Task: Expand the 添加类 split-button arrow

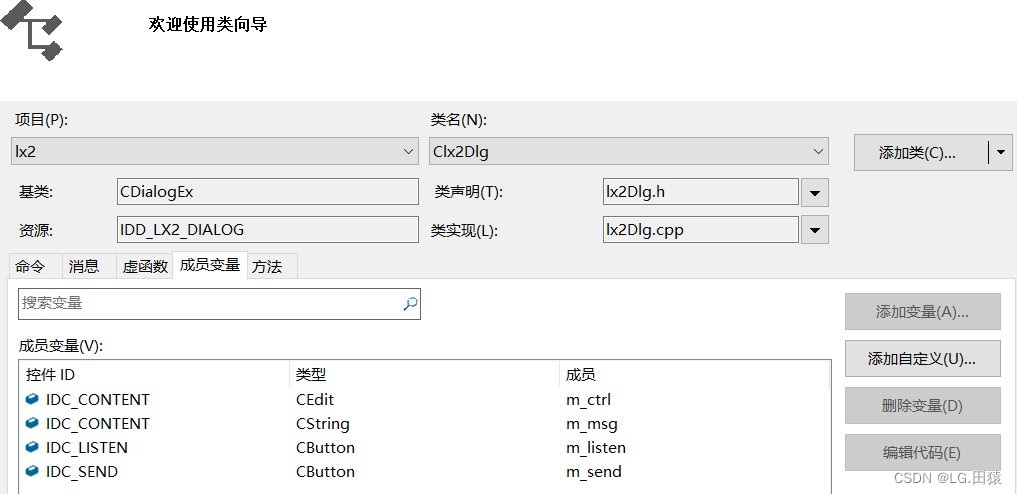Action: tap(1001, 152)
